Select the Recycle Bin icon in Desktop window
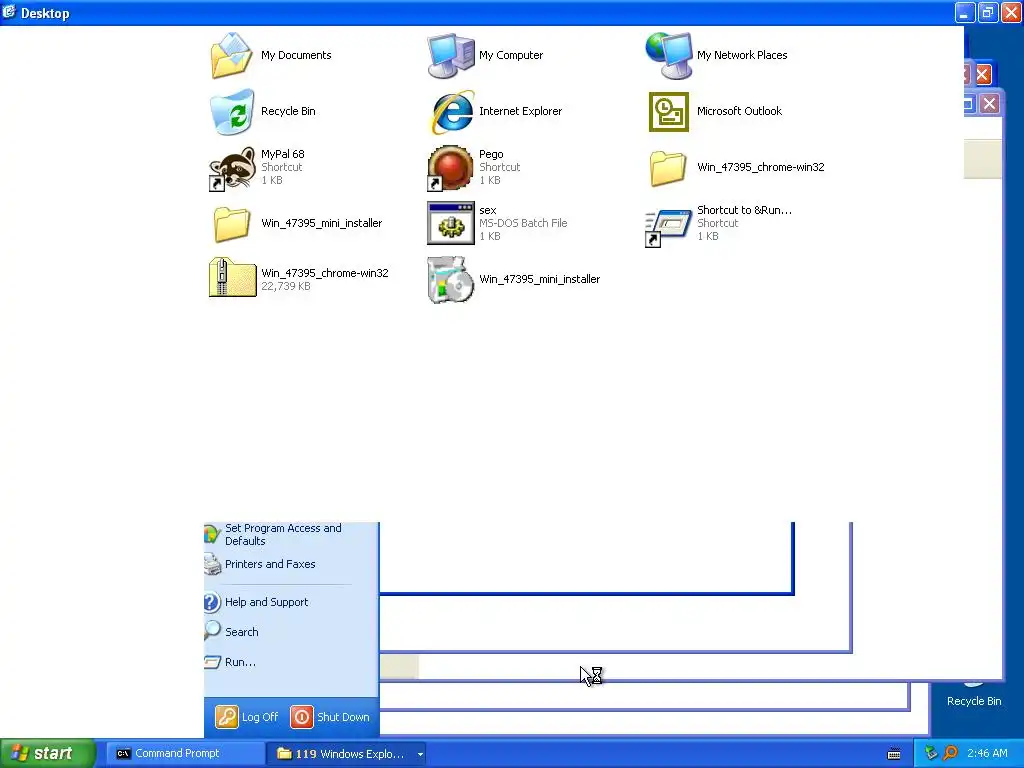 pyautogui.click(x=232, y=112)
